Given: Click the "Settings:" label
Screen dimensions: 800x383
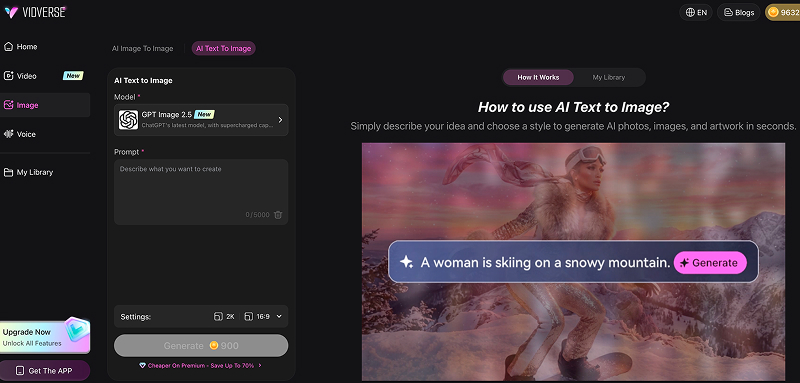Looking at the screenshot, I should [x=136, y=317].
